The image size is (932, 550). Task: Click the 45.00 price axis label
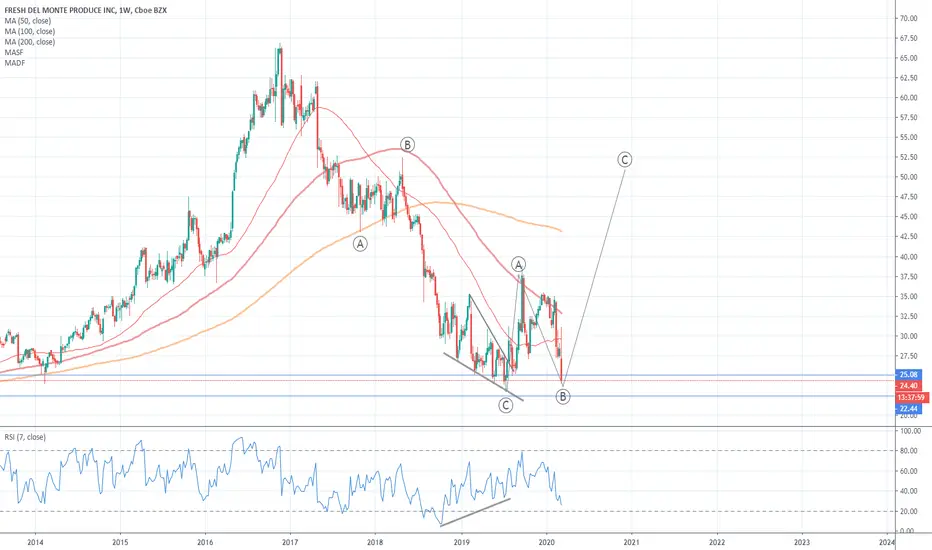click(x=908, y=217)
